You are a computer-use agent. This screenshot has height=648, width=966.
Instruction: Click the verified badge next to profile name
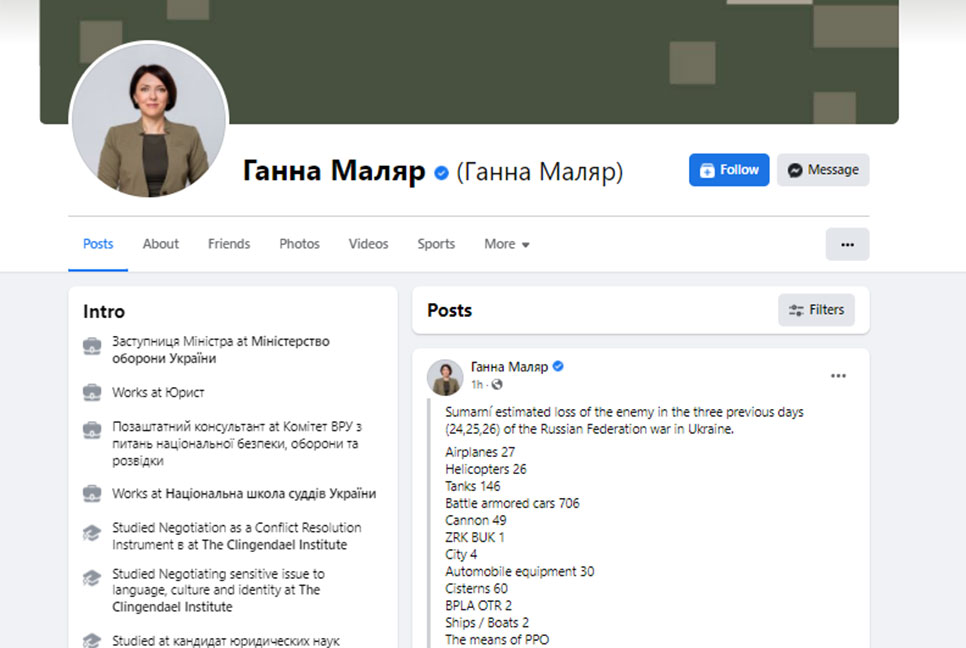(441, 173)
